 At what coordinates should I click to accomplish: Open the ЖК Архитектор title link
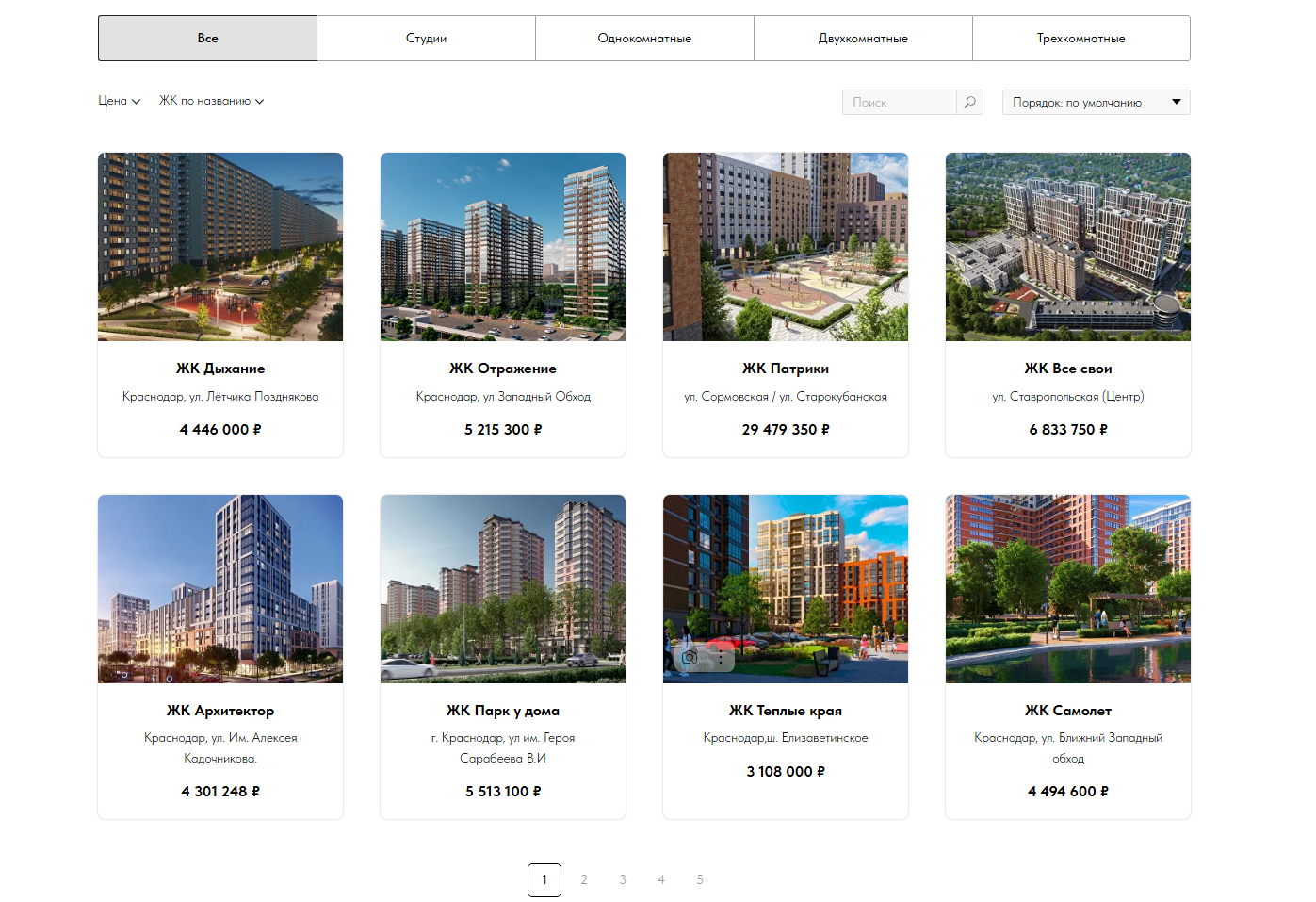(220, 711)
